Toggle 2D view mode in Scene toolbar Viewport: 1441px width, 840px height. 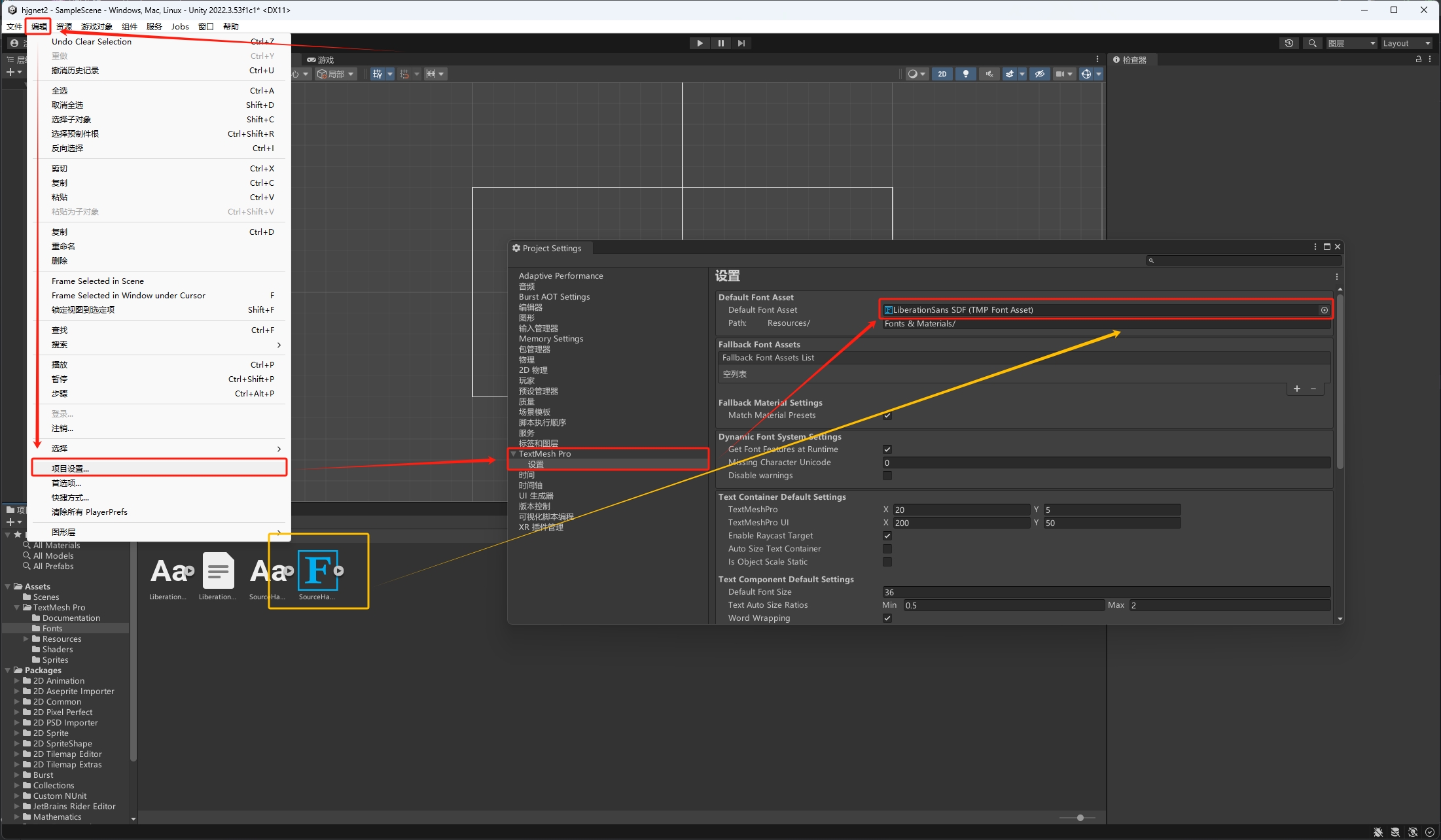(x=942, y=74)
